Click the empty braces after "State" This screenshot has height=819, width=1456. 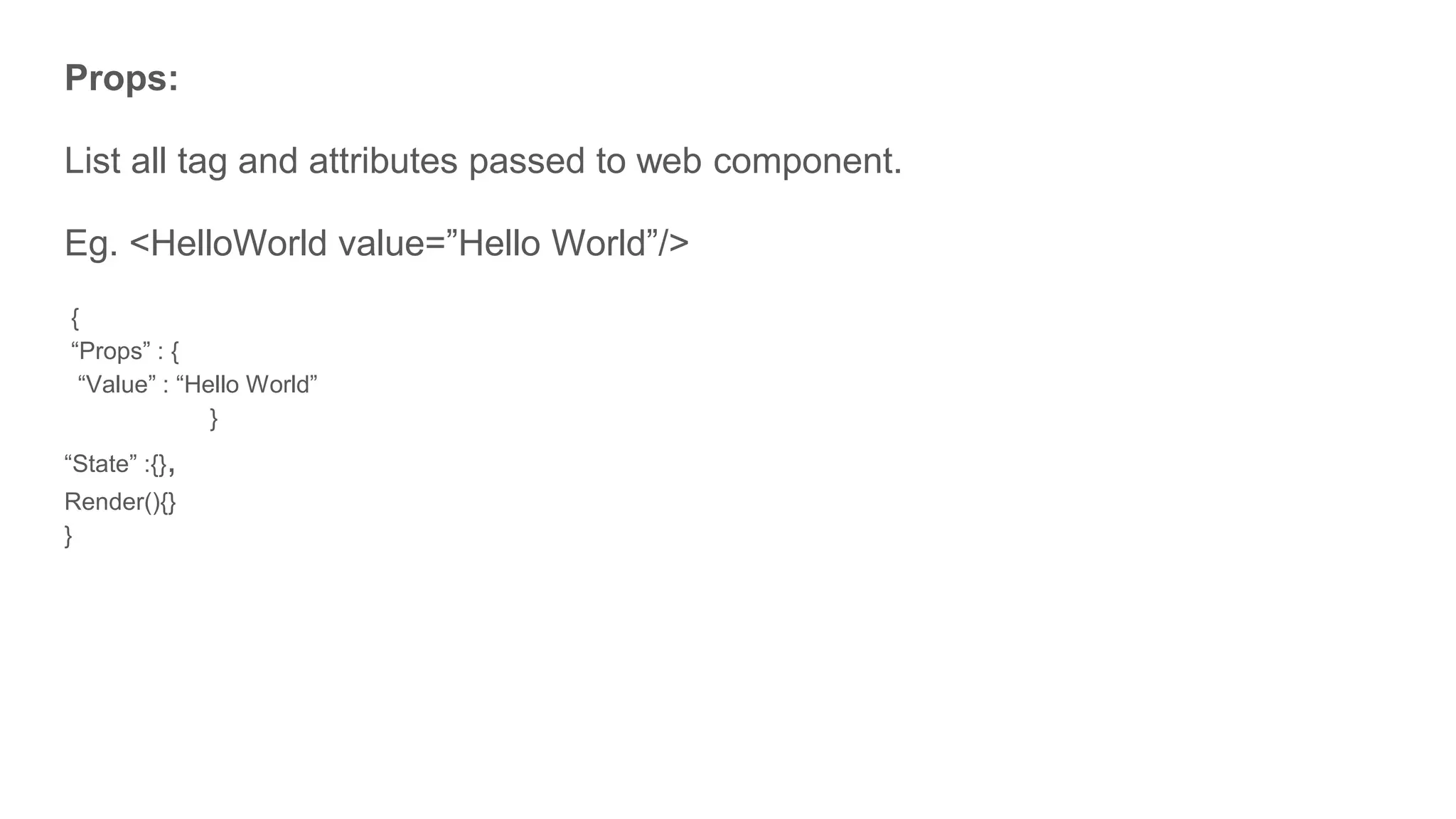pyautogui.click(x=159, y=465)
